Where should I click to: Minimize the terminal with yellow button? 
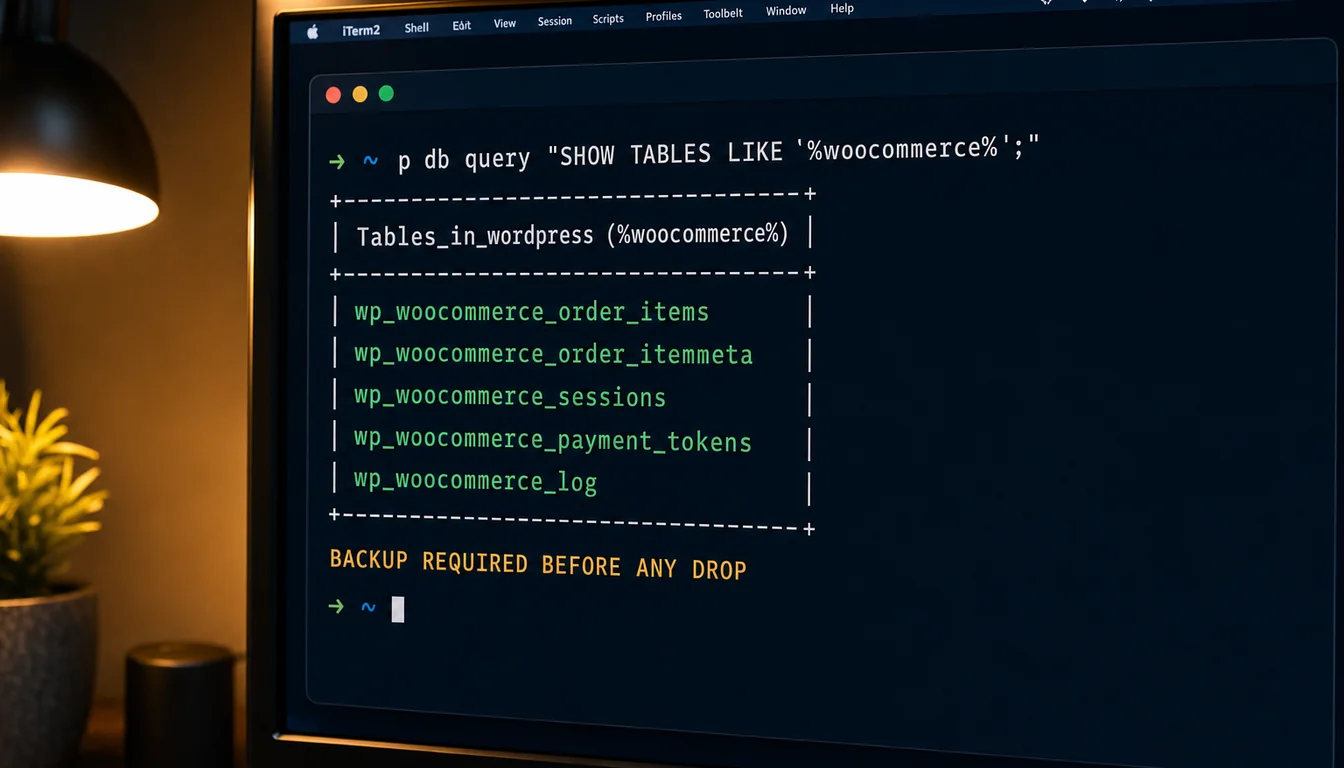point(360,94)
